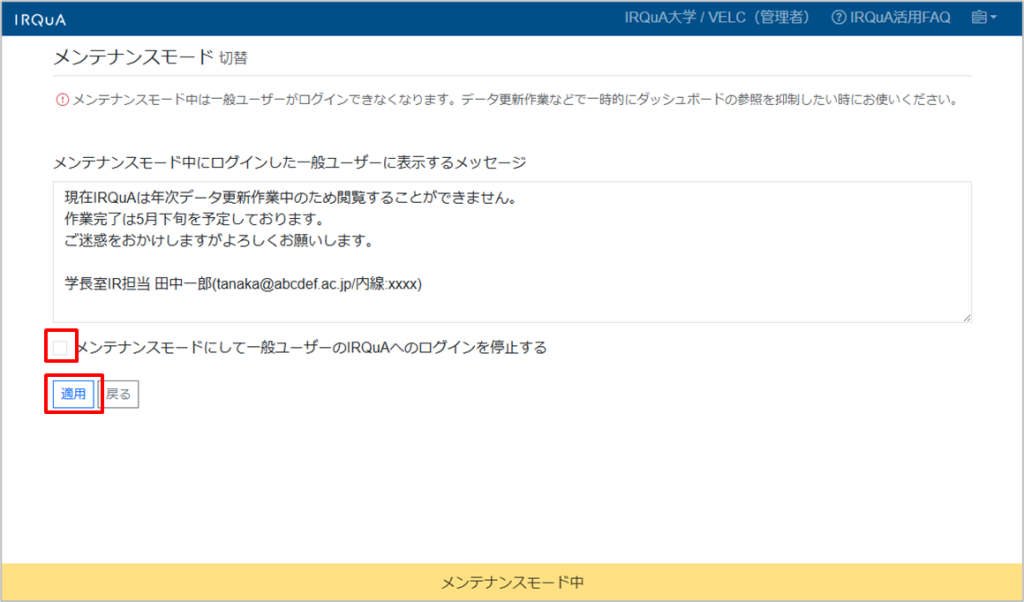Click the message textarea resize handle
The image size is (1024, 602).
[x=966, y=317]
